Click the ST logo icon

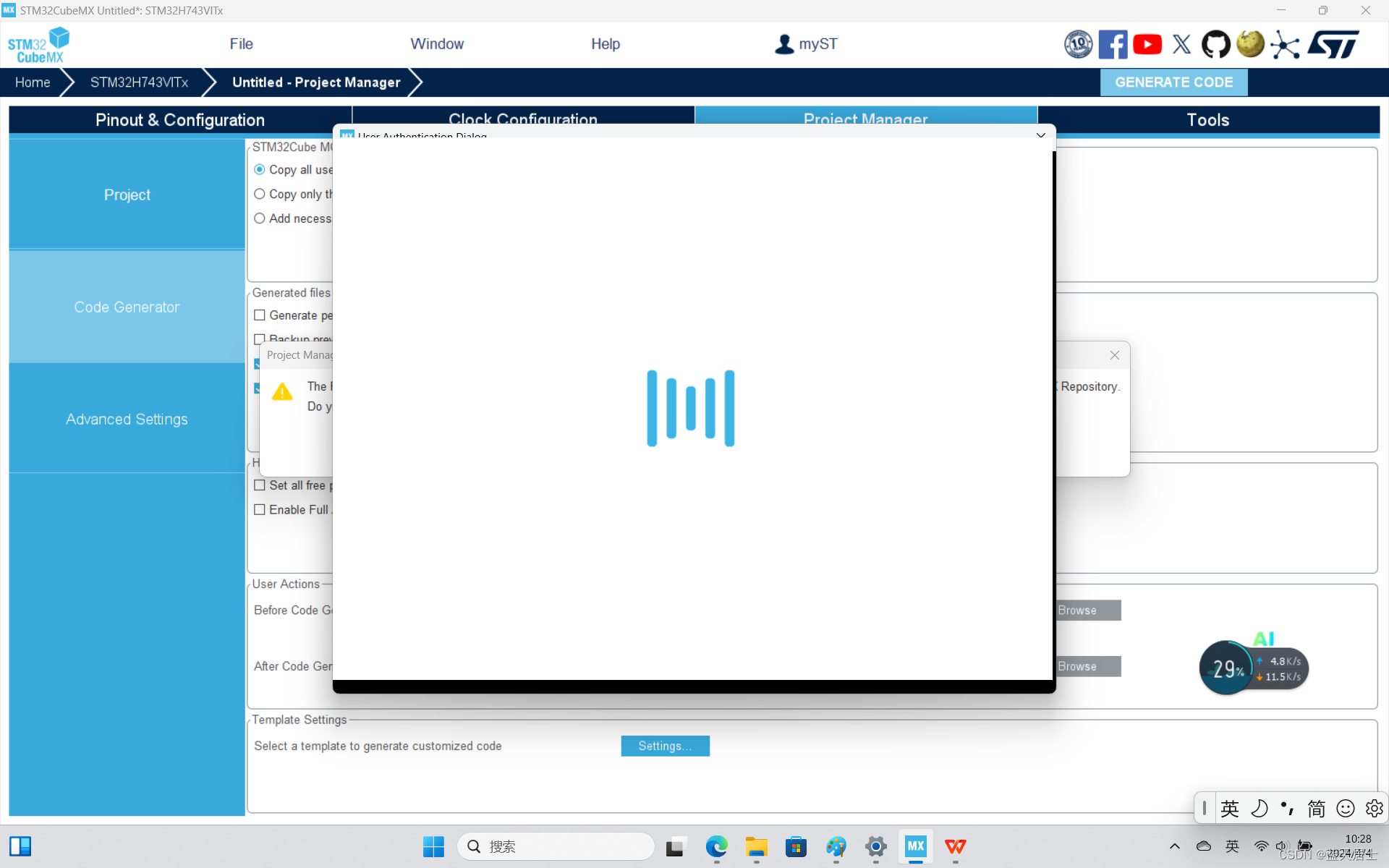click(x=1333, y=45)
